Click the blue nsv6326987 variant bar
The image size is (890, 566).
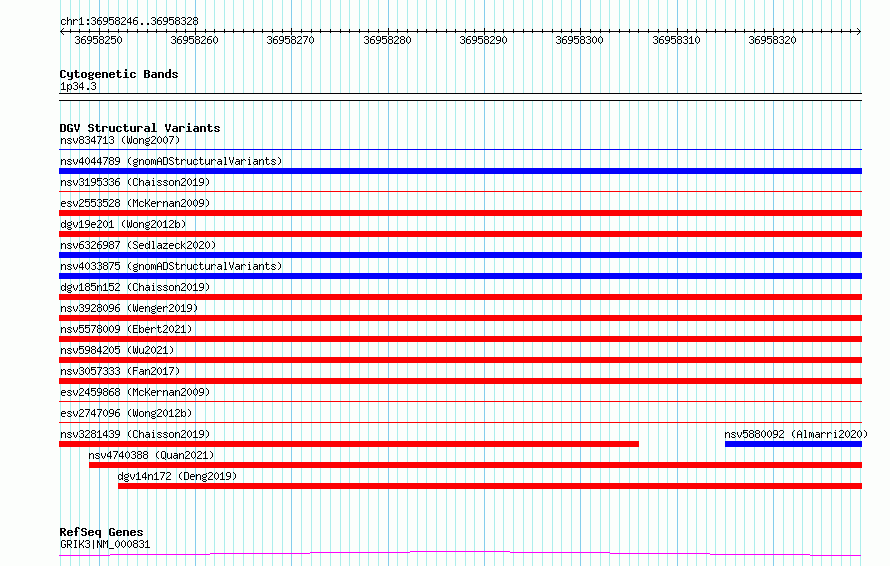click(460, 255)
